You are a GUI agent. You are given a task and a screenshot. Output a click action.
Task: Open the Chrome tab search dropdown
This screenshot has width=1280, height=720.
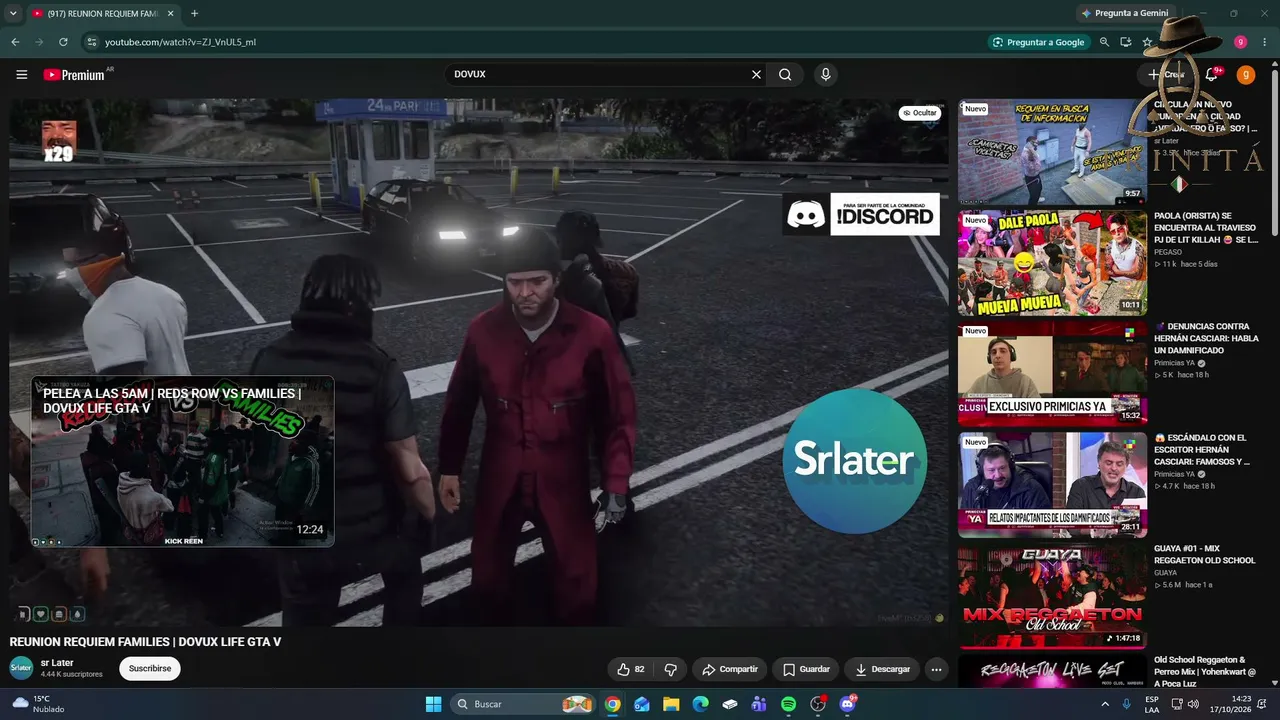(x=15, y=13)
